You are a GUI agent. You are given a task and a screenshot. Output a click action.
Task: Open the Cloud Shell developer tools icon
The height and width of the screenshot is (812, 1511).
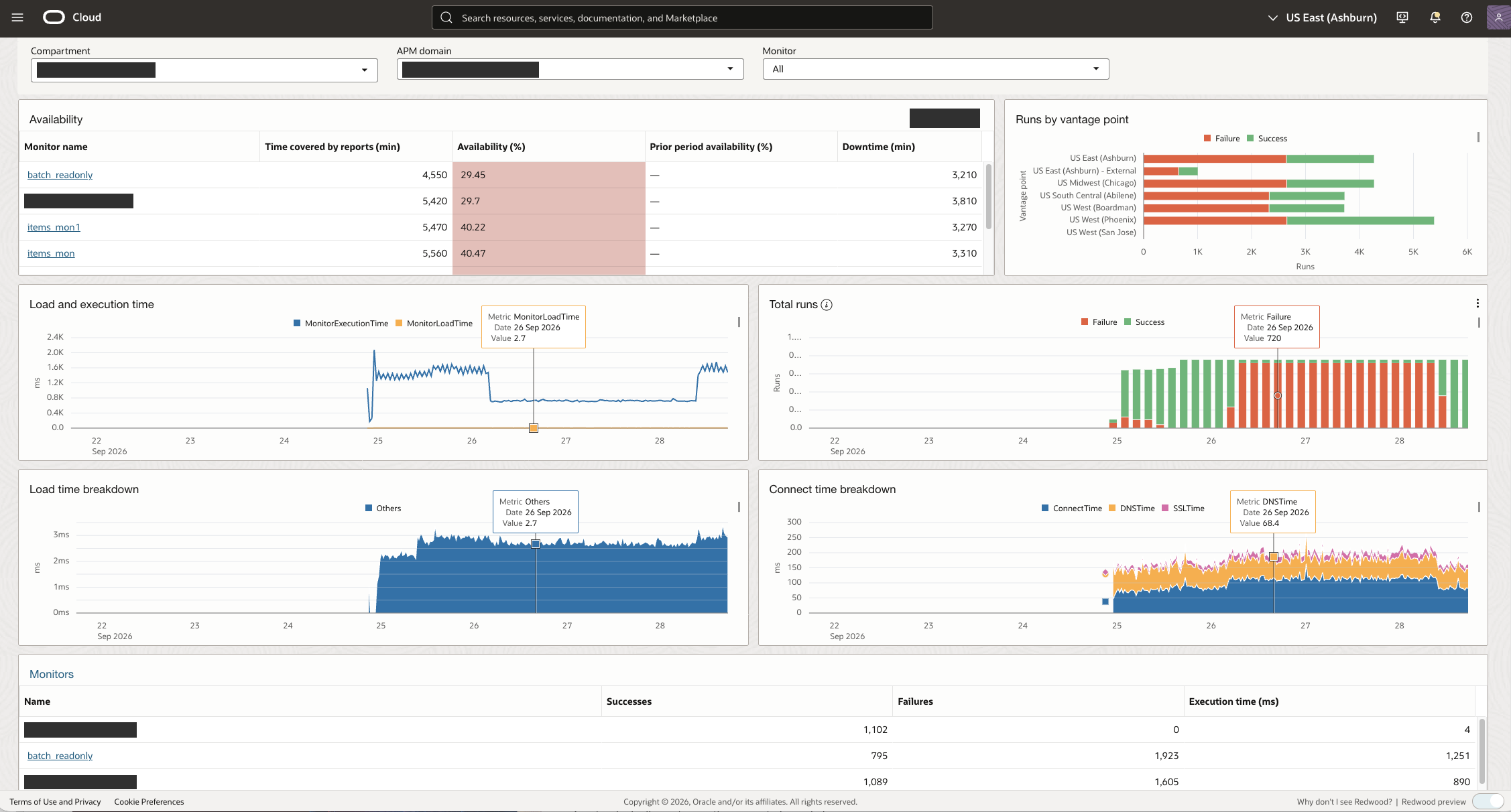tap(1402, 17)
